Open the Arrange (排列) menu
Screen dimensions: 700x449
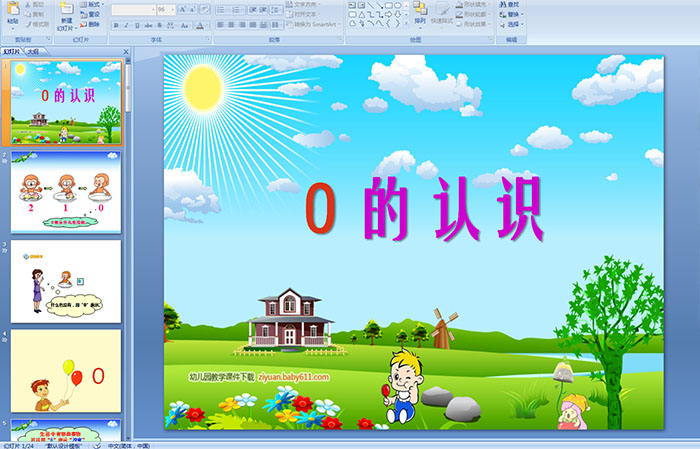coord(420,15)
